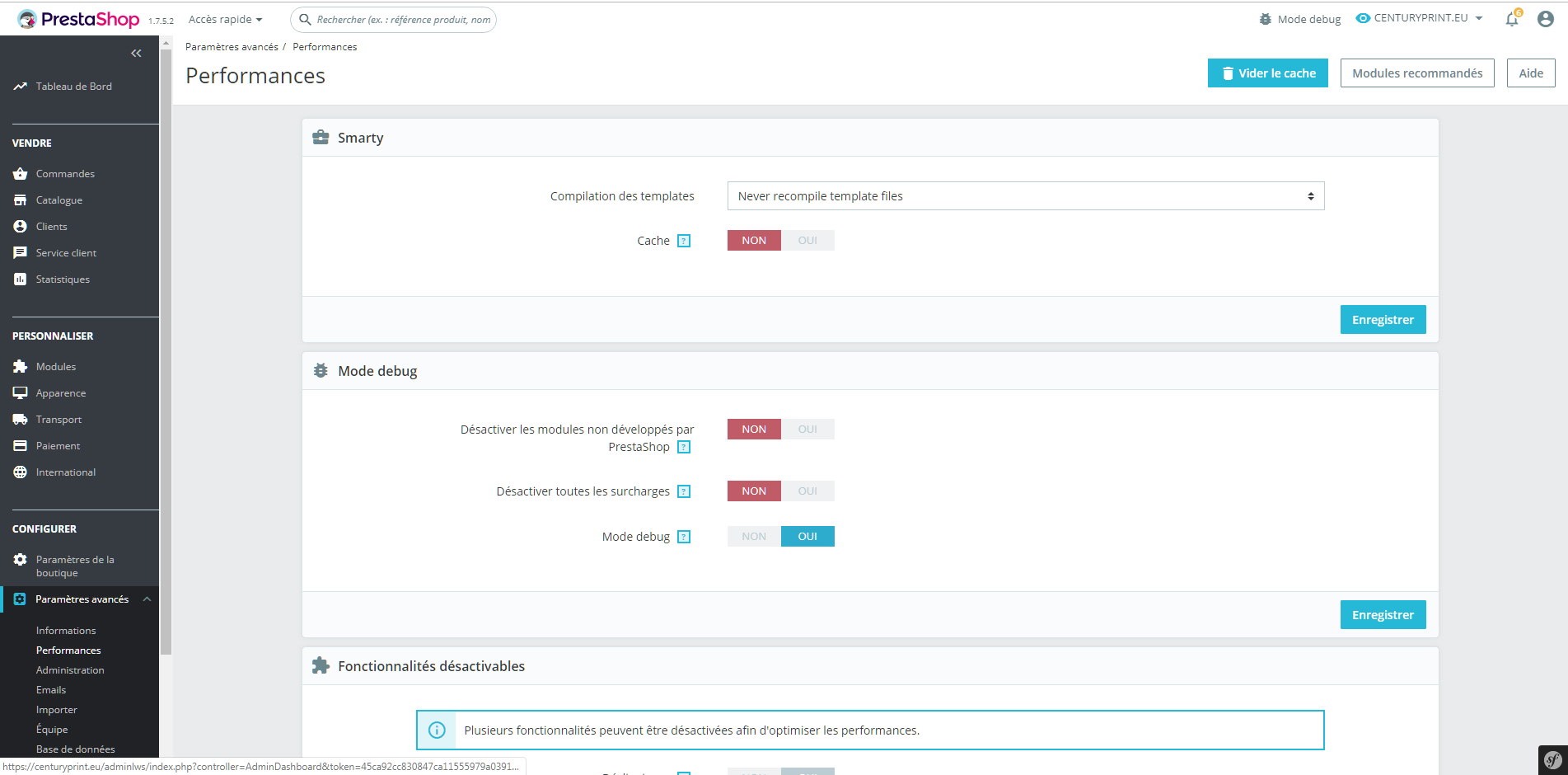Click the Rechercher search field
Screen dimensions: 1568x775
coord(393,20)
